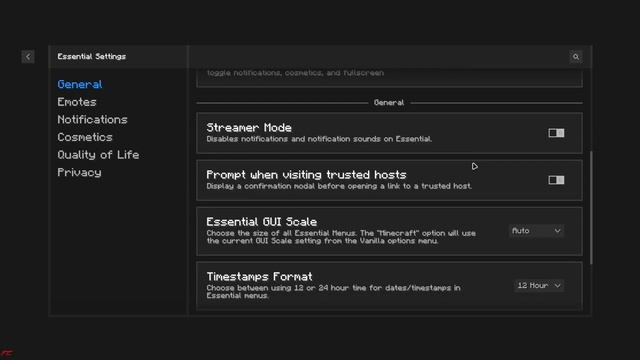Select the General category
This screenshot has width=640, height=360.
coord(80,84)
